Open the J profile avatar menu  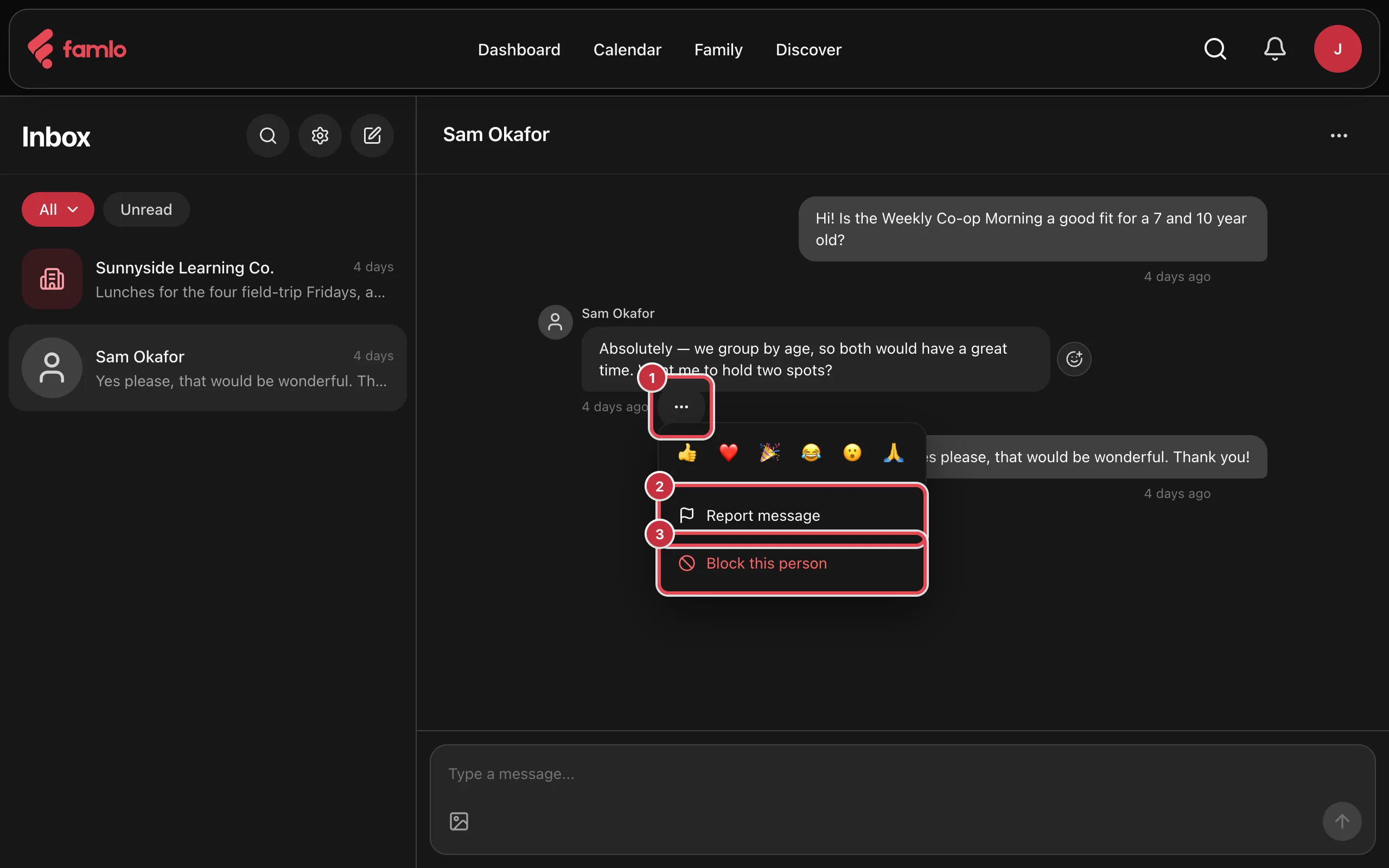1337,49
